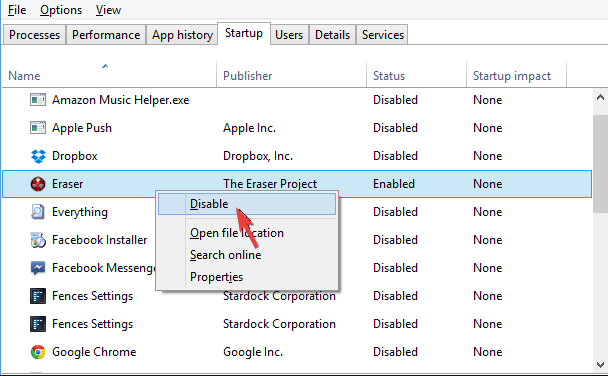608x376 pixels.
Task: Open the Options menu
Action: pos(61,10)
